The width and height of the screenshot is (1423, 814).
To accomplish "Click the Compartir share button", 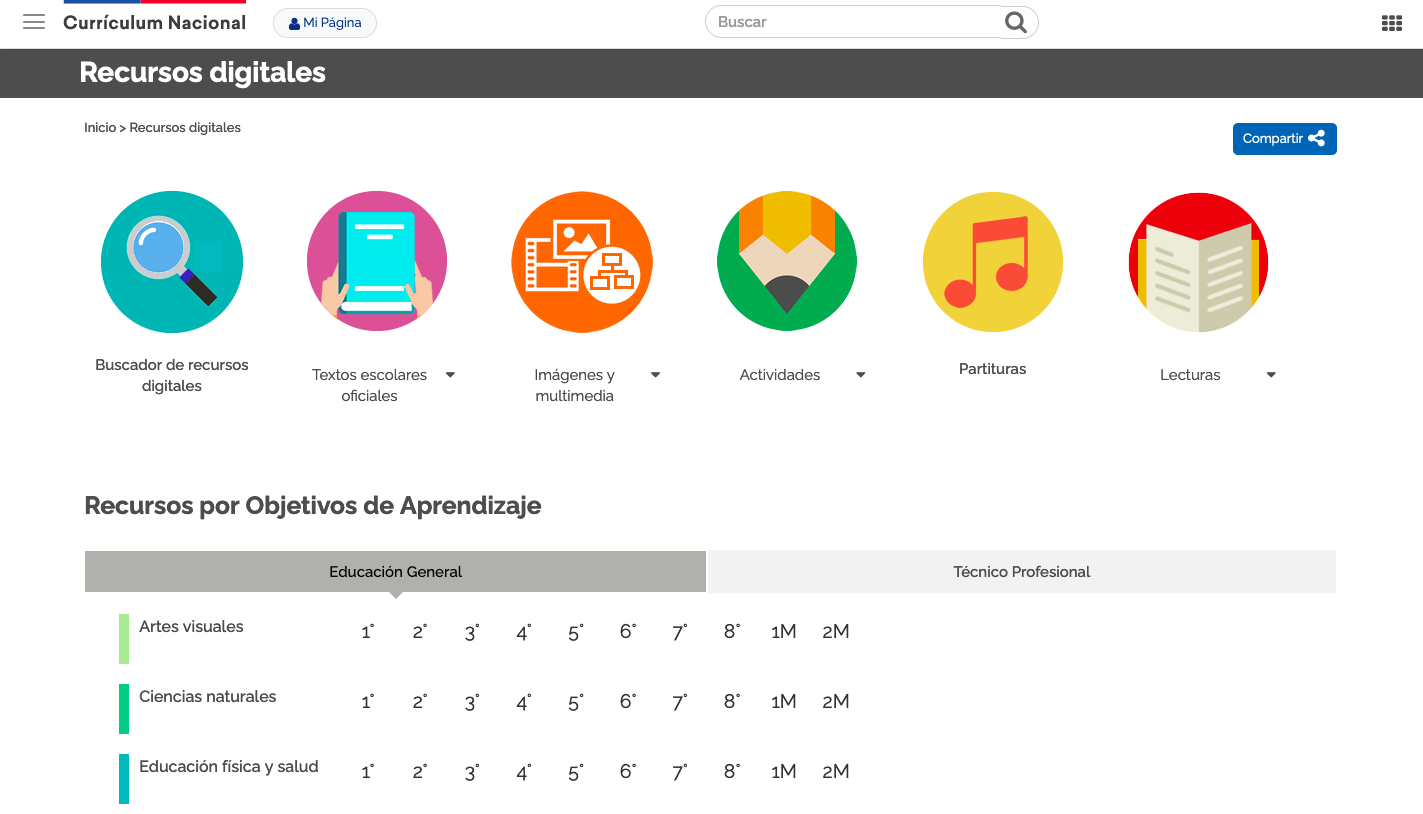I will 1284,139.
